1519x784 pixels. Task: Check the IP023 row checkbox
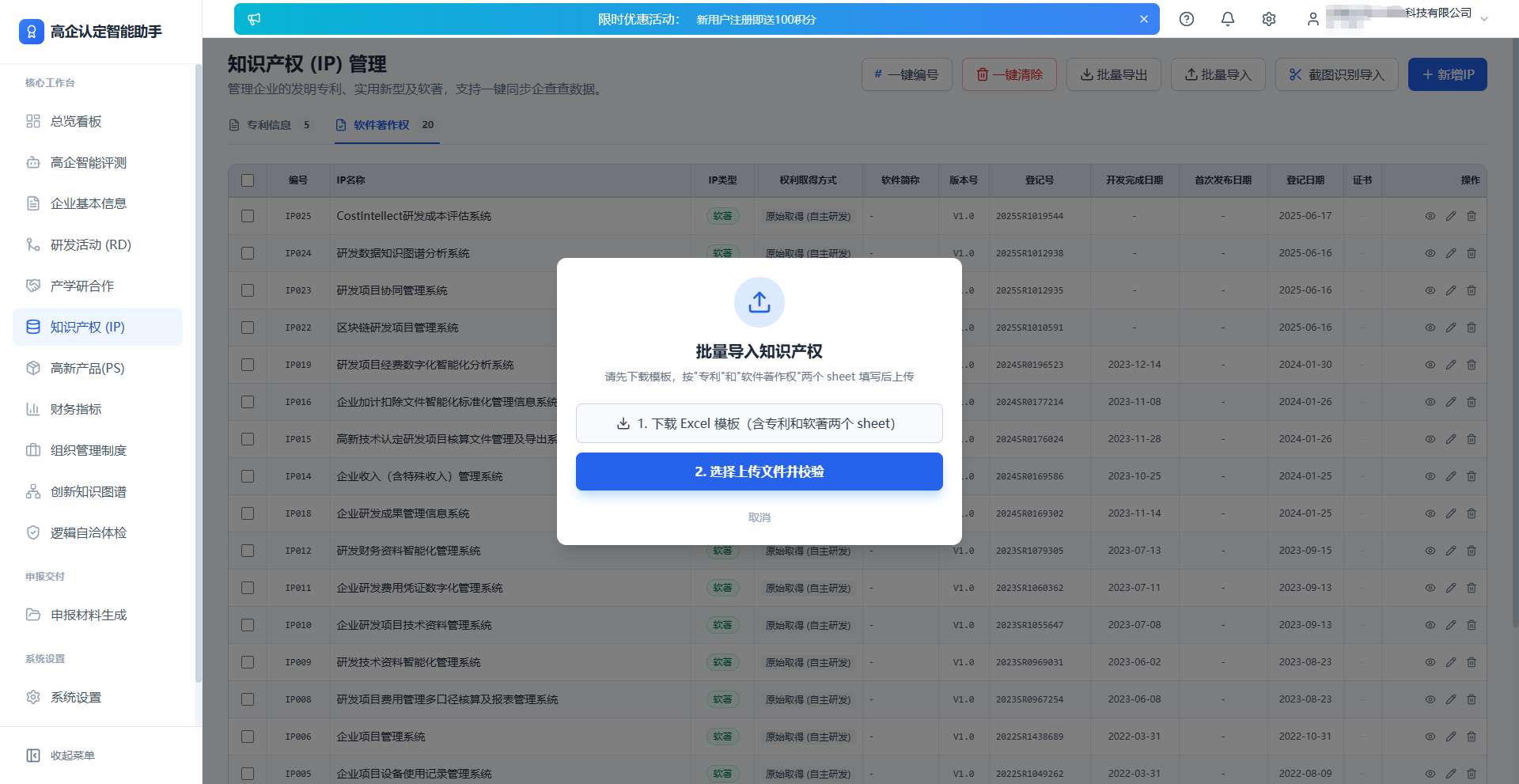click(x=248, y=290)
